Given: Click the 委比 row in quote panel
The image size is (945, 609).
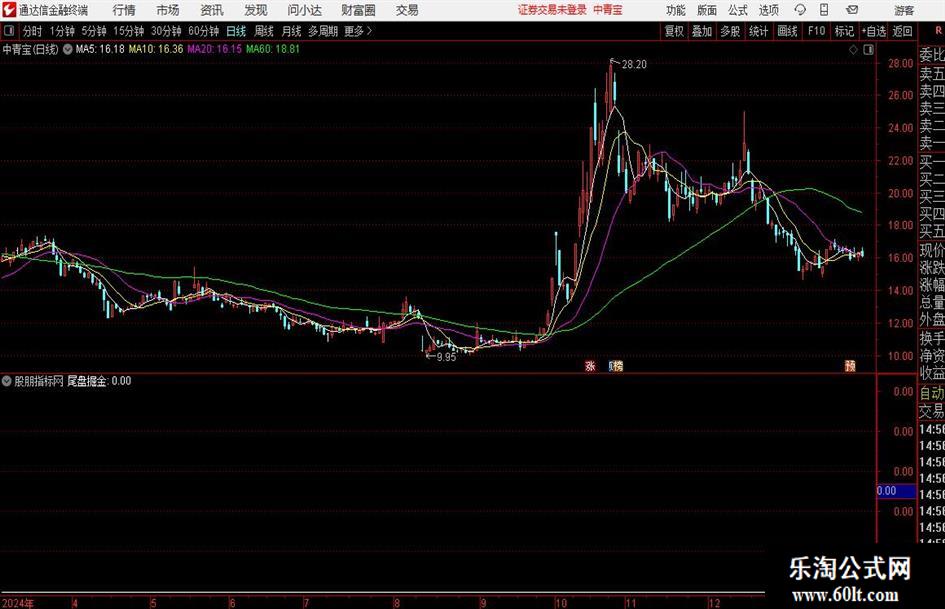Looking at the screenshot, I should click(932, 55).
